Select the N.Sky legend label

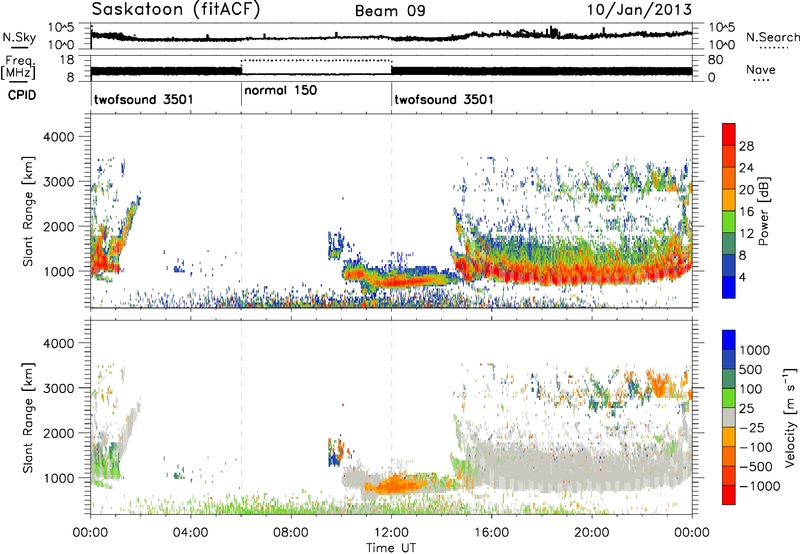[x=19, y=37]
